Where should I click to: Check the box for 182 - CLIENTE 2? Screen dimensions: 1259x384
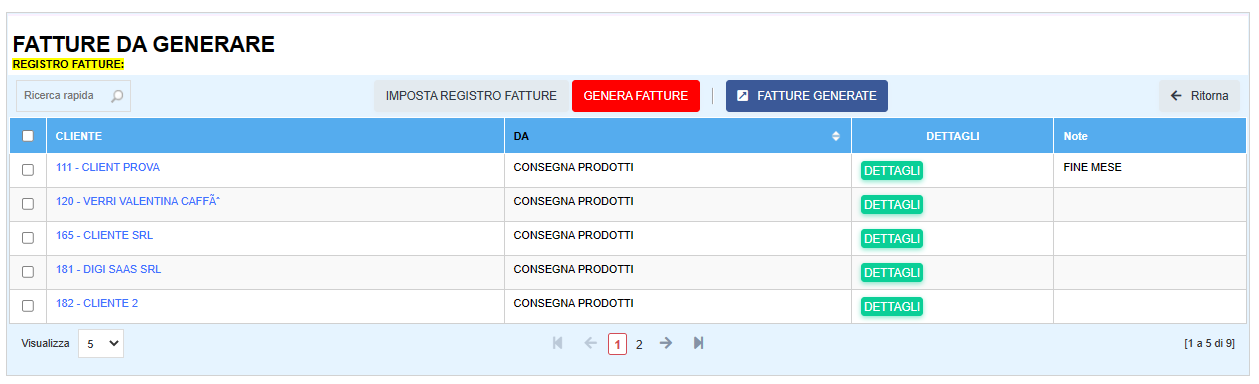(x=28, y=306)
